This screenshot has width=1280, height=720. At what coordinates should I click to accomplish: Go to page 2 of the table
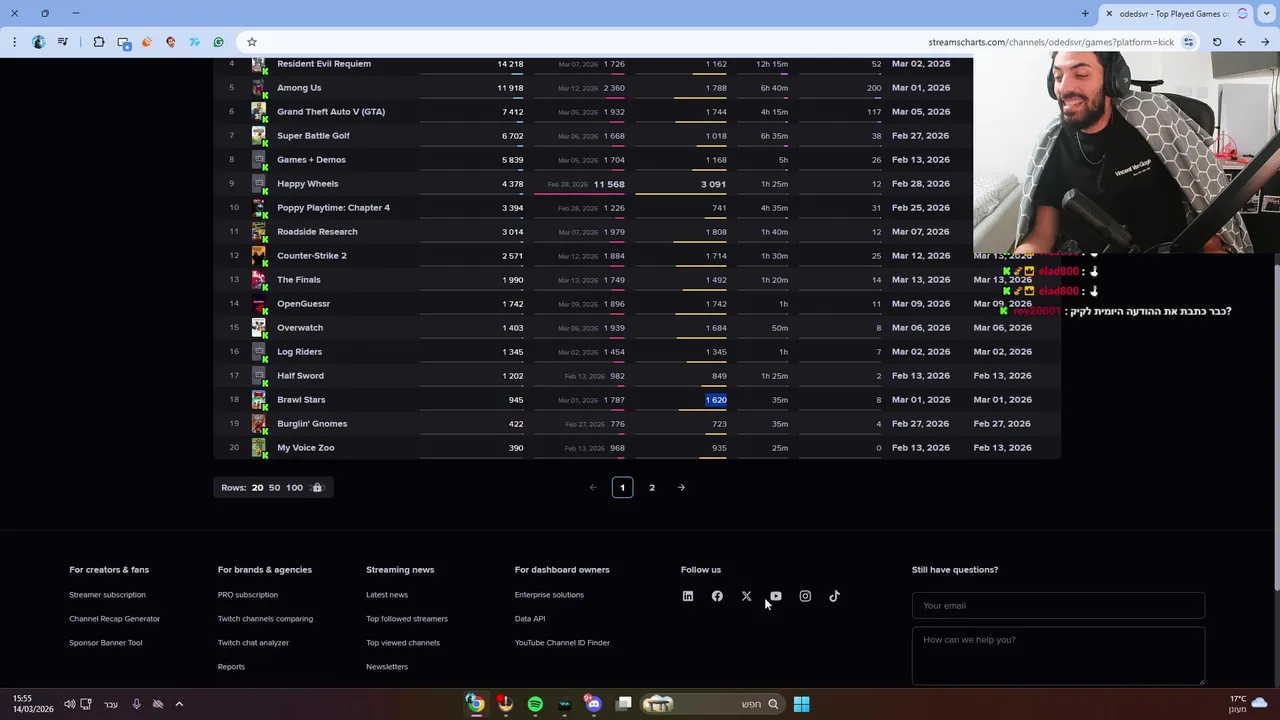pos(652,488)
